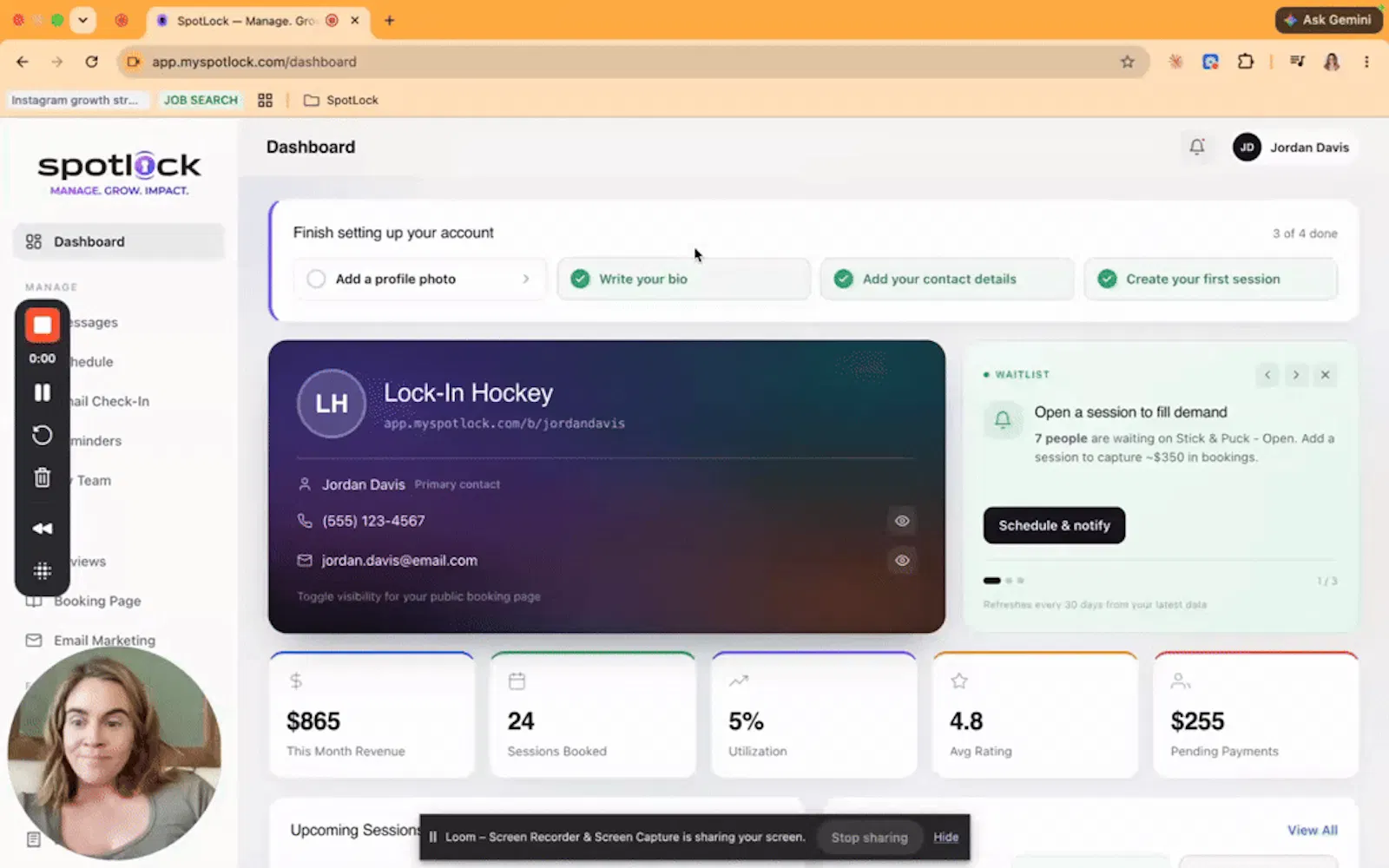Go to next waitlist card
The image size is (1389, 868).
point(1296,375)
